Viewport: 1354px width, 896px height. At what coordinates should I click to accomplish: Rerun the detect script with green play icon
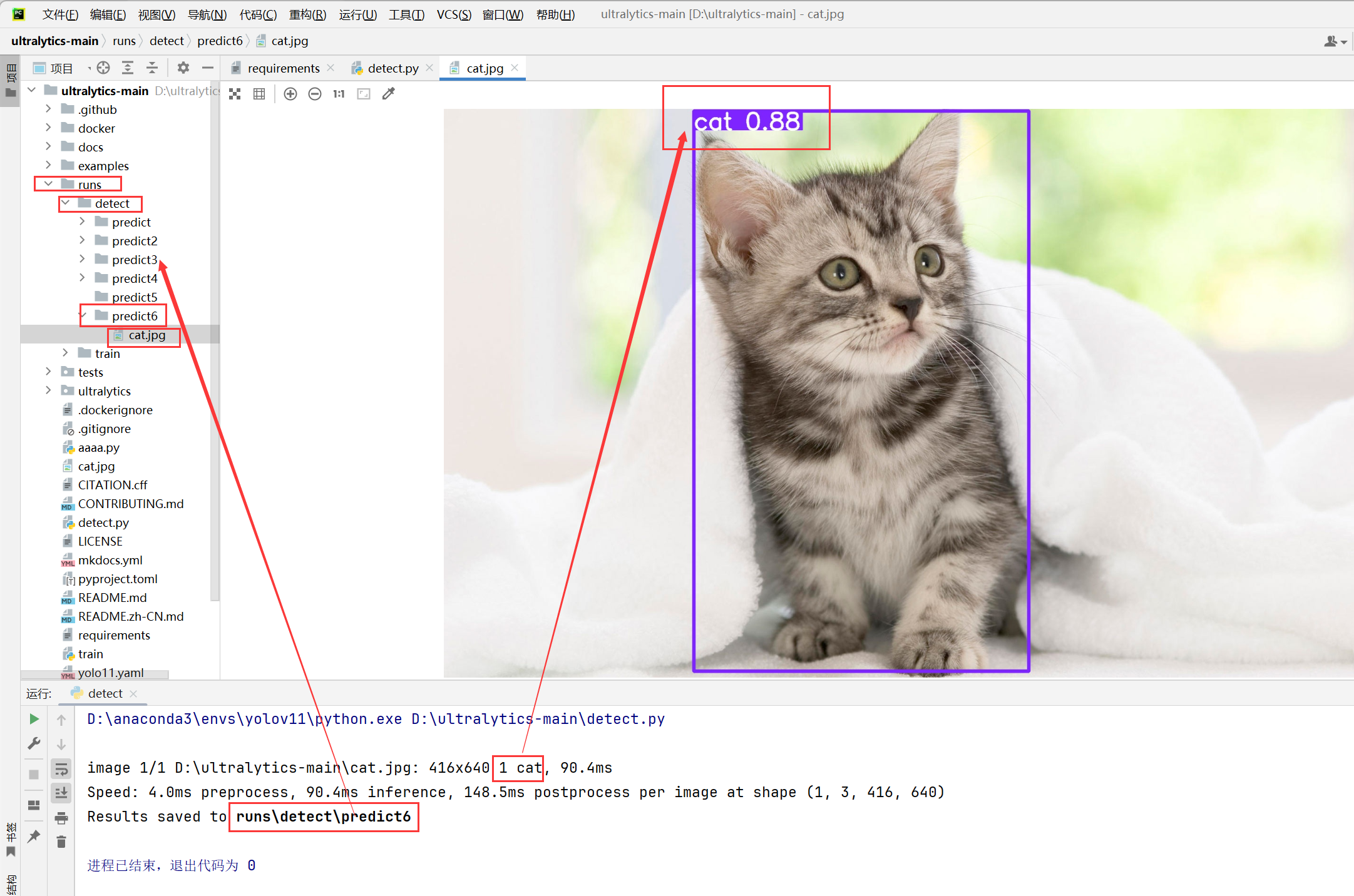coord(34,720)
